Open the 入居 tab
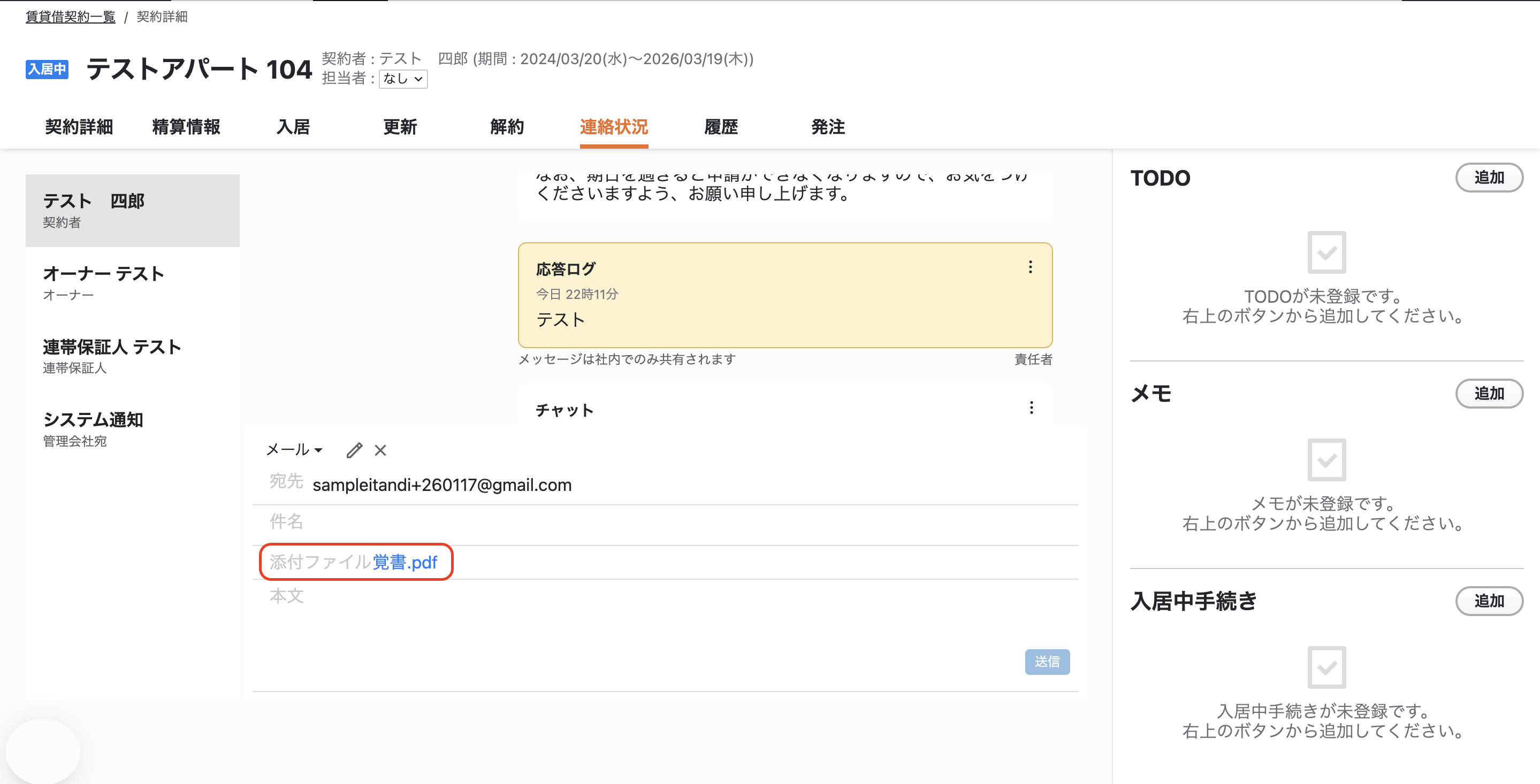The image size is (1540, 784). [x=293, y=127]
